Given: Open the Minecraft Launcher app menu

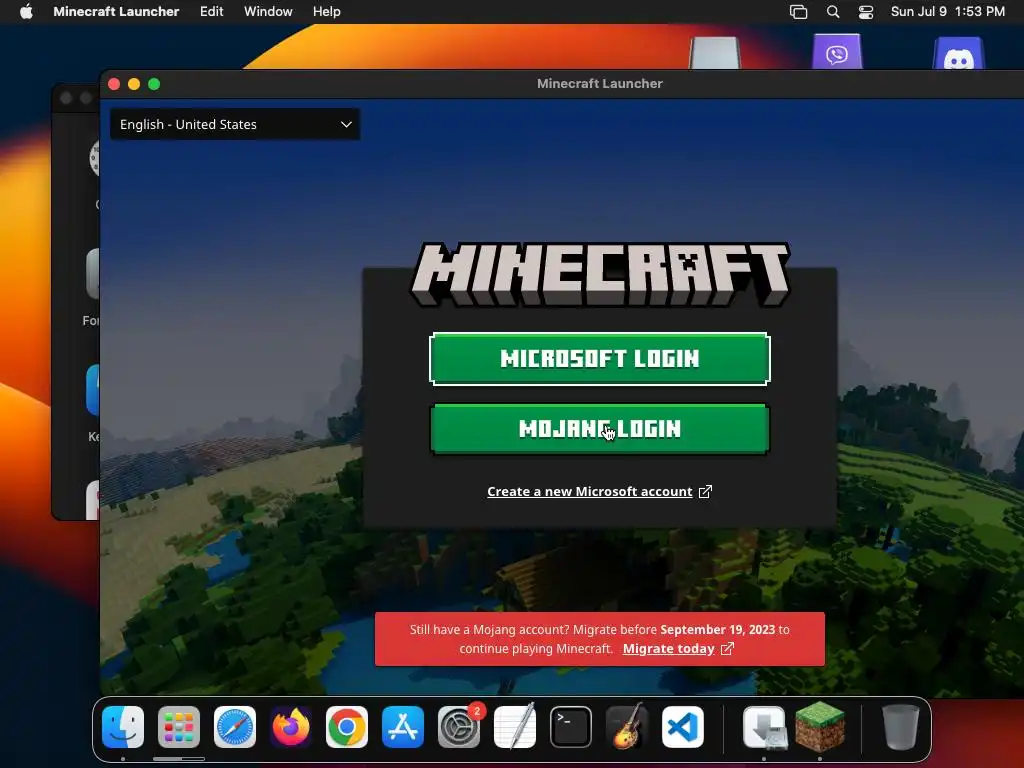Looking at the screenshot, I should point(116,12).
